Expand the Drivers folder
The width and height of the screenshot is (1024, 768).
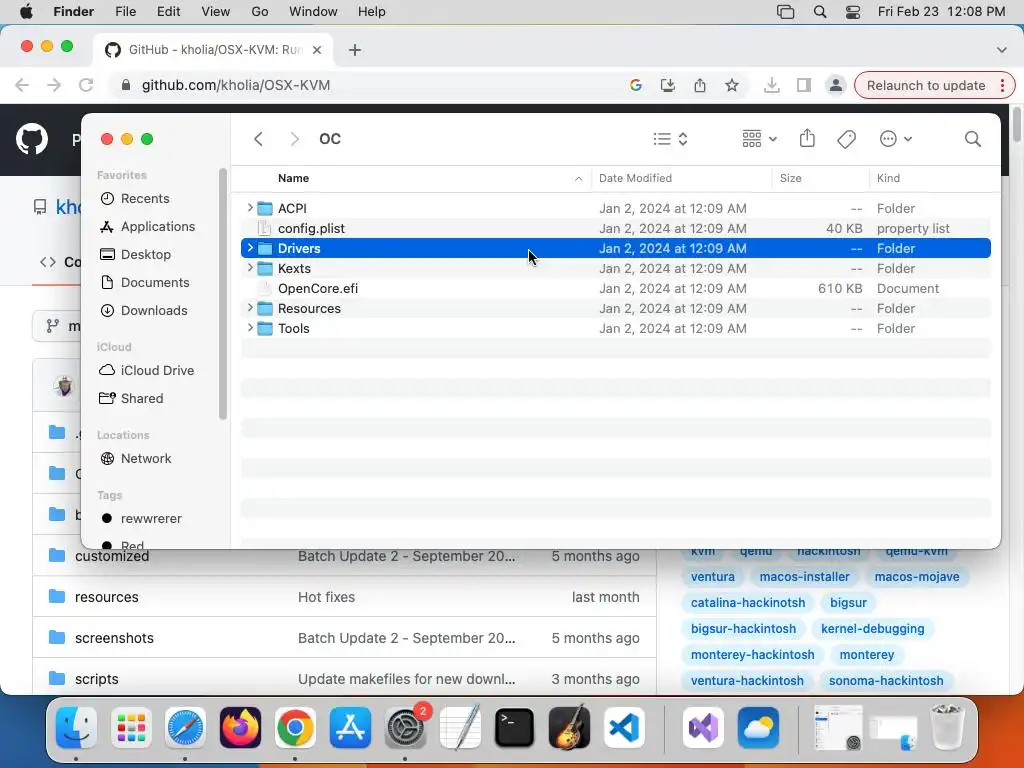pyautogui.click(x=249, y=248)
